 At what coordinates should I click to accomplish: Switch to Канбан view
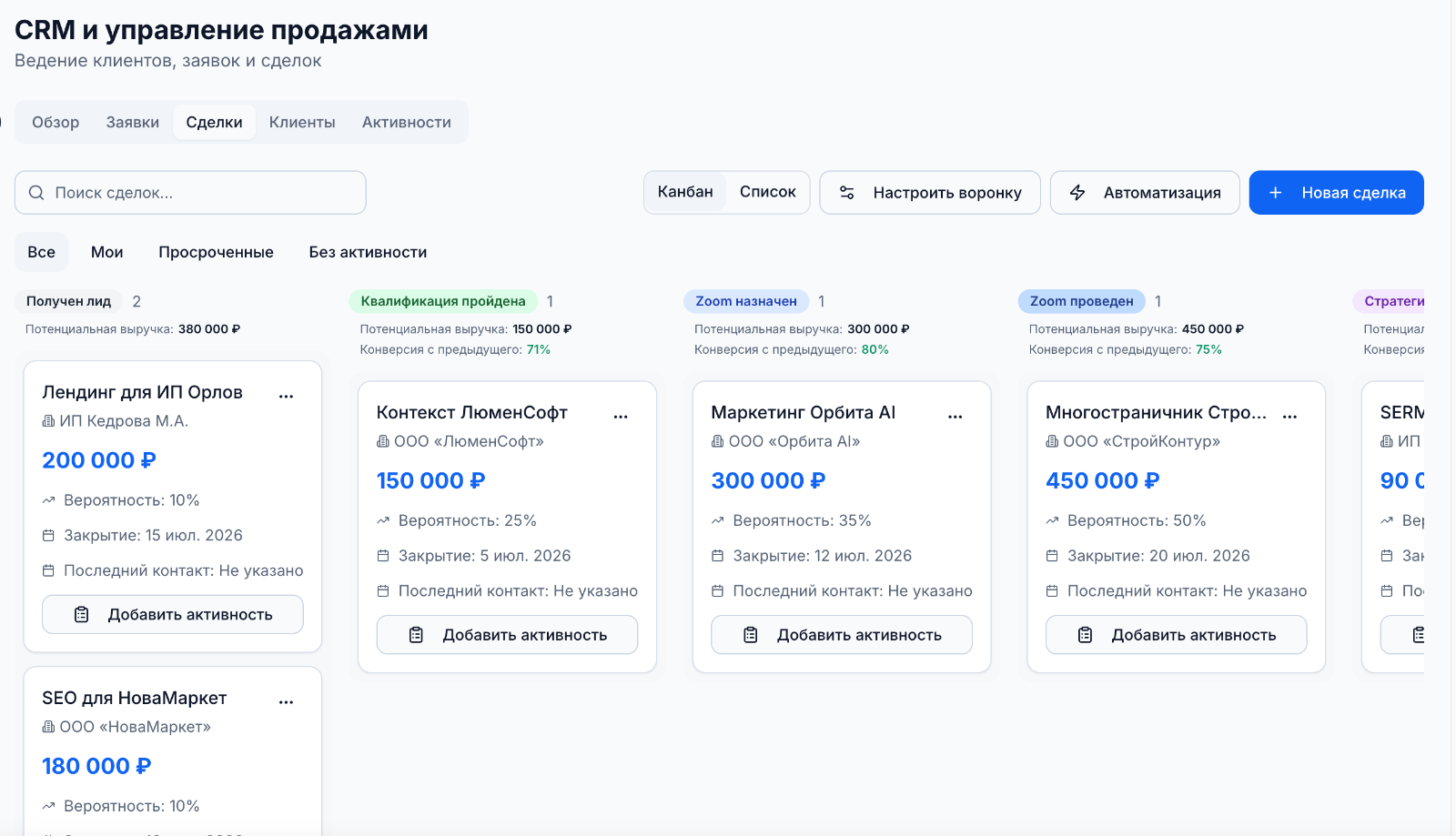(685, 192)
